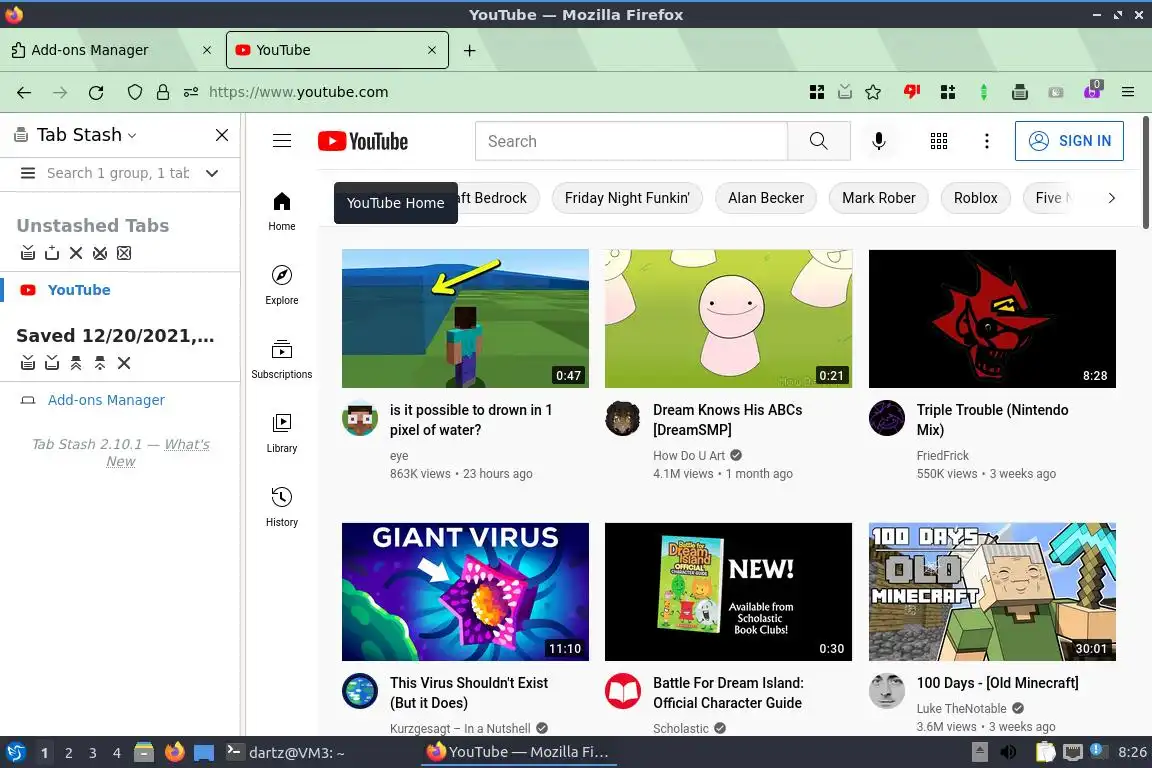Open the GIANT VIRUS video thumbnail

[x=465, y=592]
